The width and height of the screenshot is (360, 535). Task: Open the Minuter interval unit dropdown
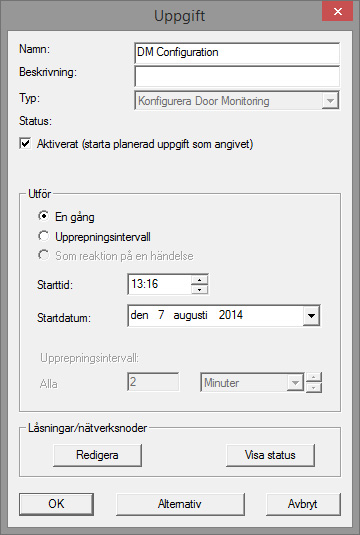click(252, 382)
